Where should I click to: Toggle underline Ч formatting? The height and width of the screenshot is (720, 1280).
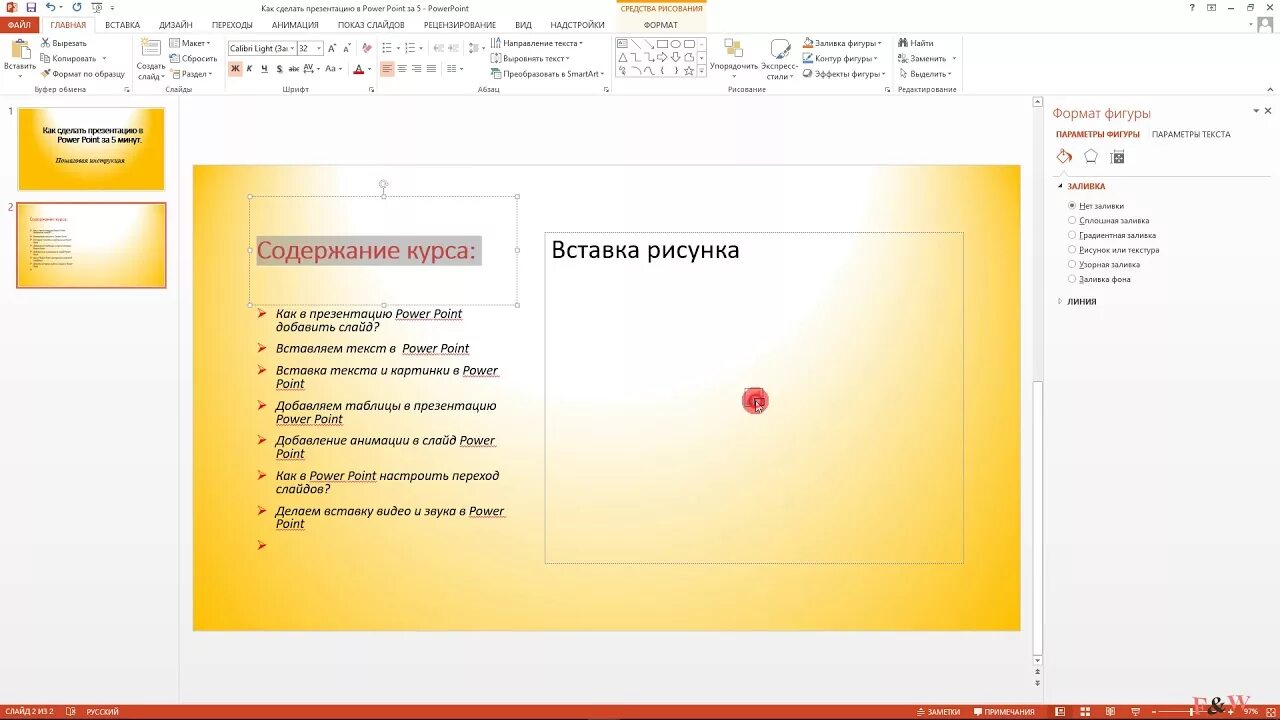click(x=264, y=69)
